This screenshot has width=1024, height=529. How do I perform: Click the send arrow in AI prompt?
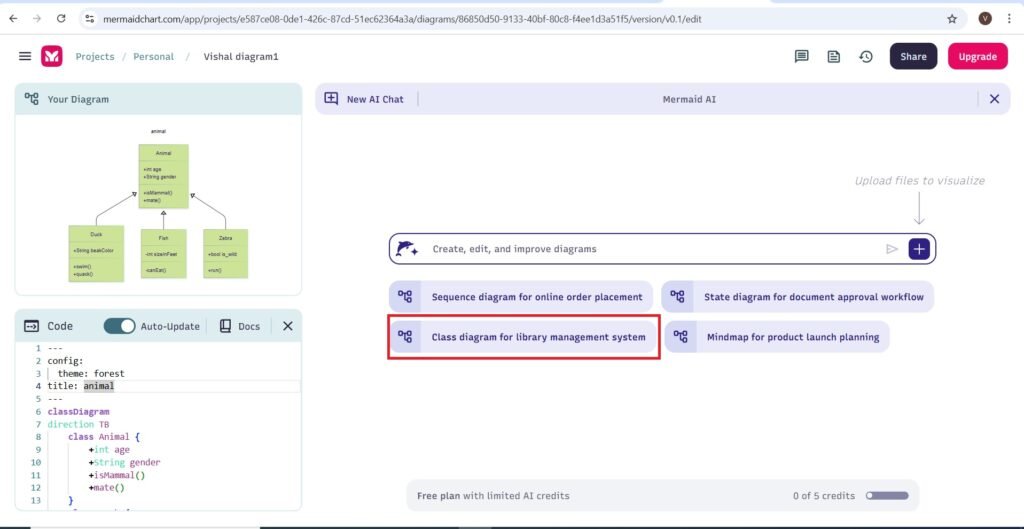click(892, 249)
